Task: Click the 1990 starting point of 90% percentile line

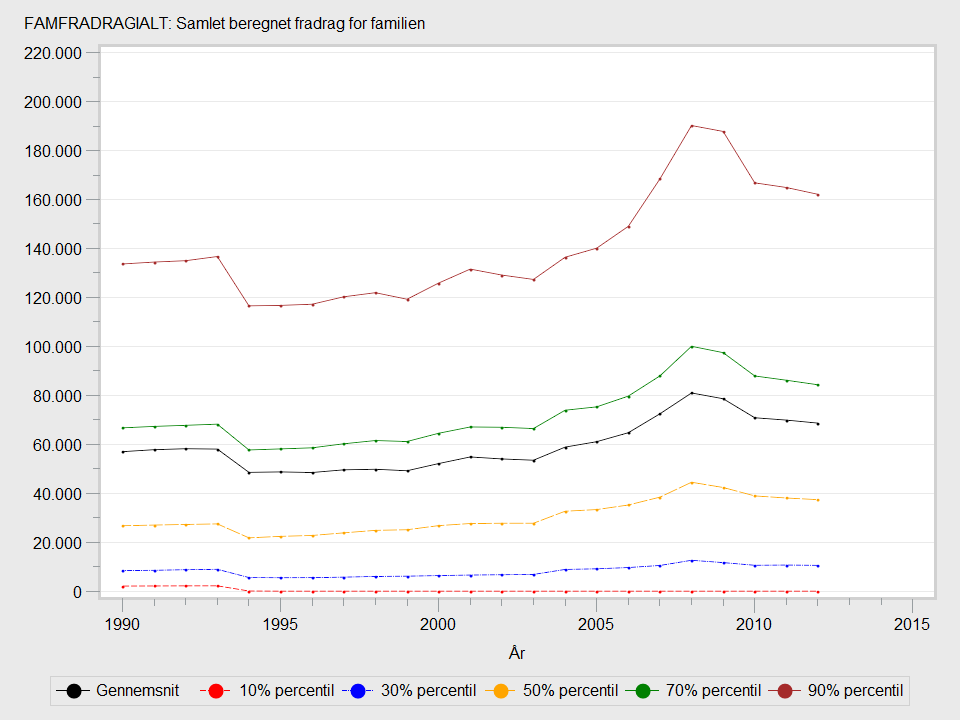Action: pyautogui.click(x=122, y=264)
